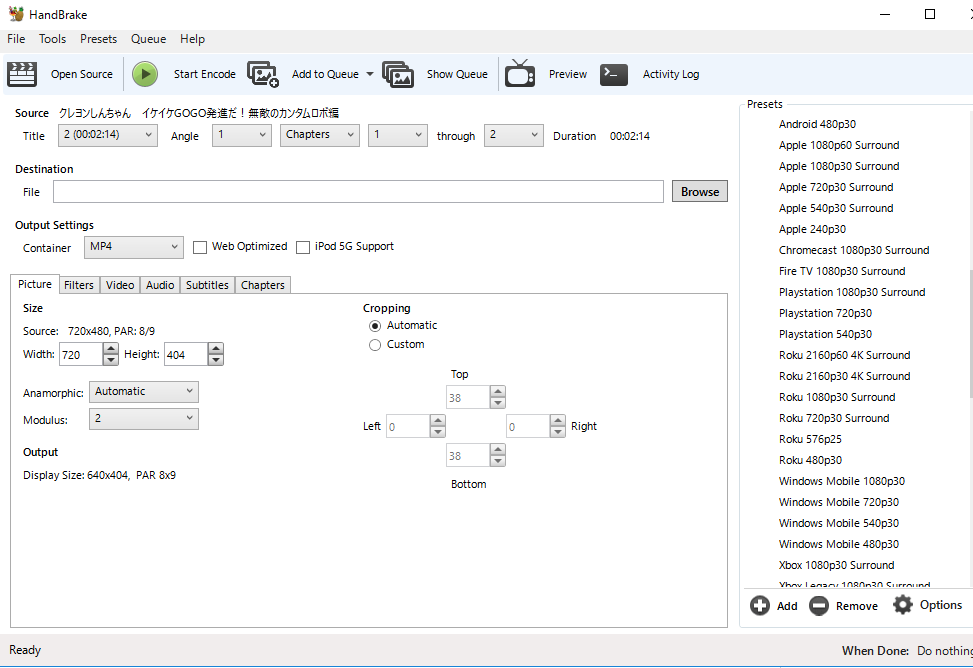Select Automatic cropping radio button
Viewport: 973px width, 668px height.
[x=375, y=326]
